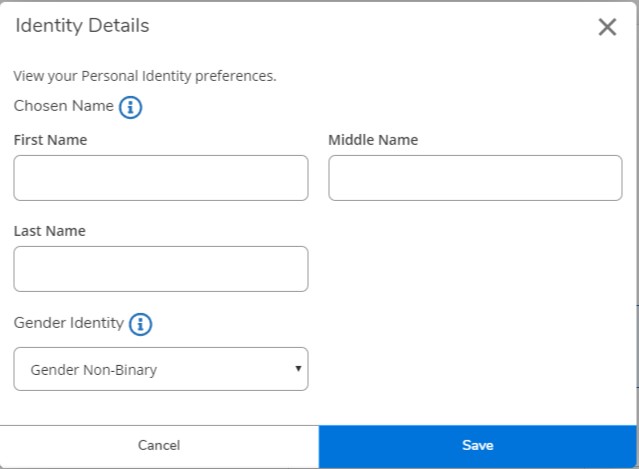This screenshot has width=639, height=469.
Task: Click the Gender Identity info icon
Action: 141,324
